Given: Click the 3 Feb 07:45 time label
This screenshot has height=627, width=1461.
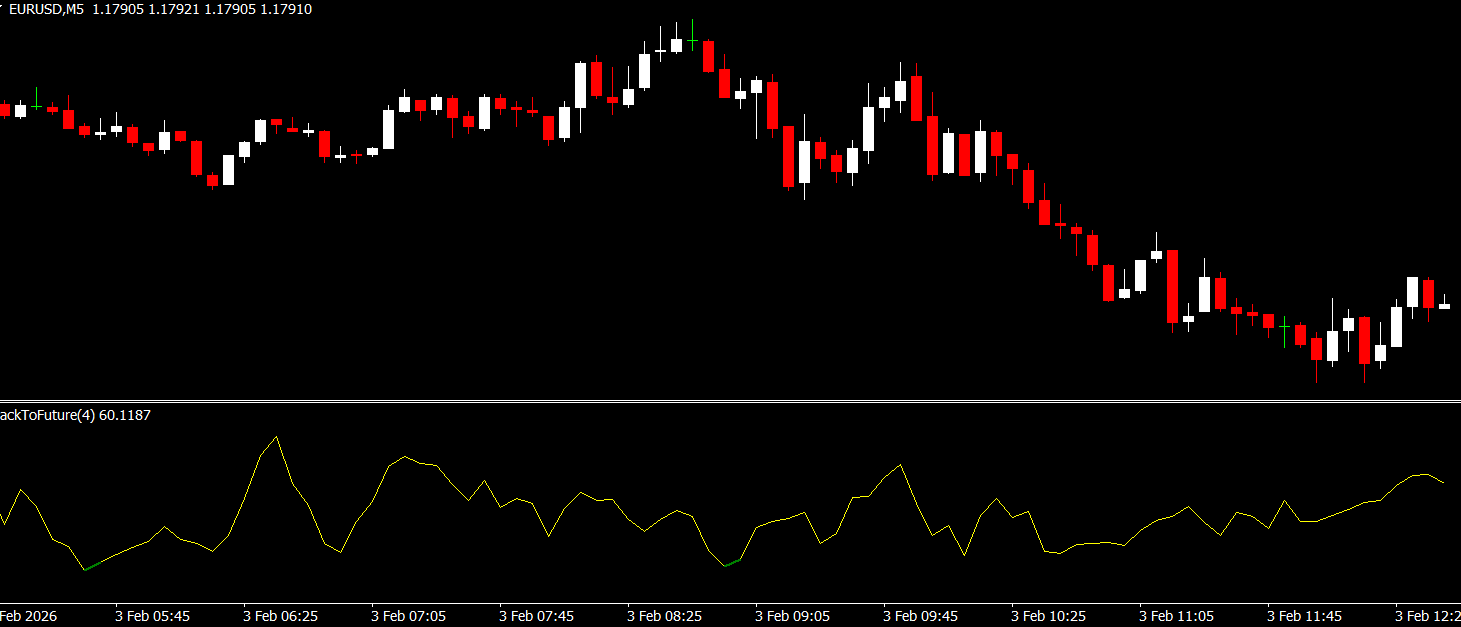Looking at the screenshot, I should click(536, 616).
